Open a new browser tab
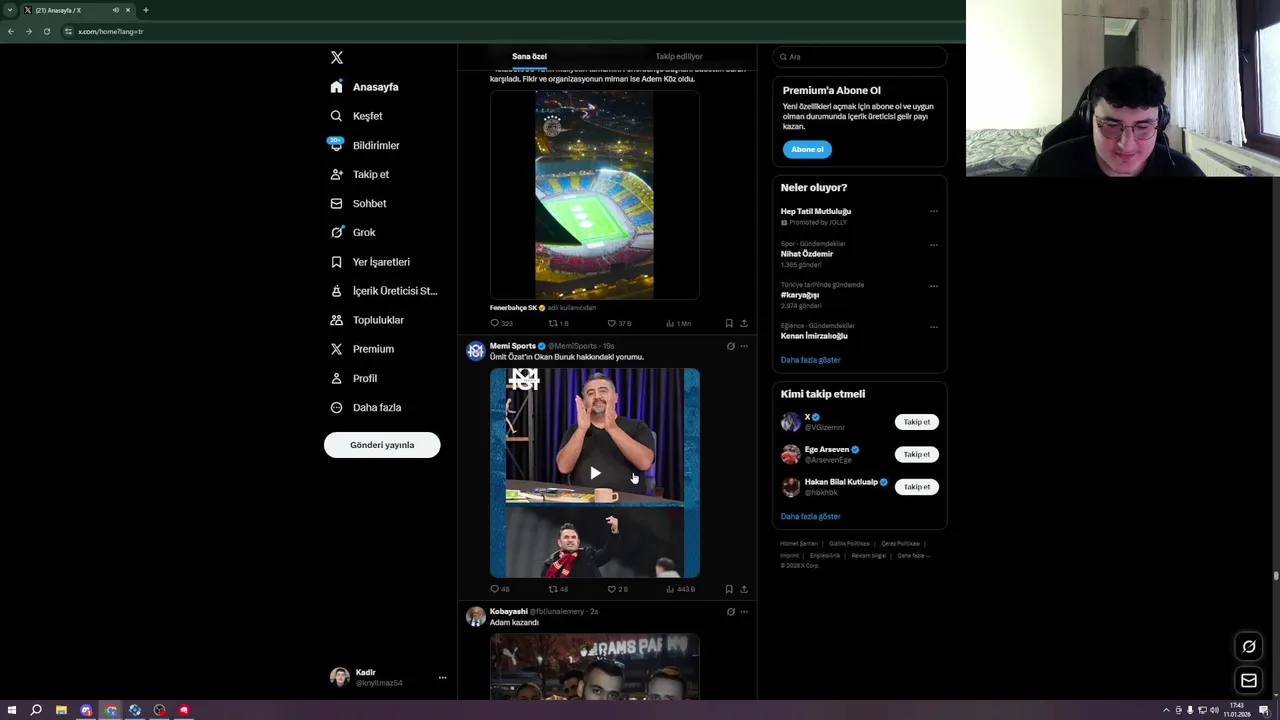This screenshot has width=1280, height=720. point(145,10)
